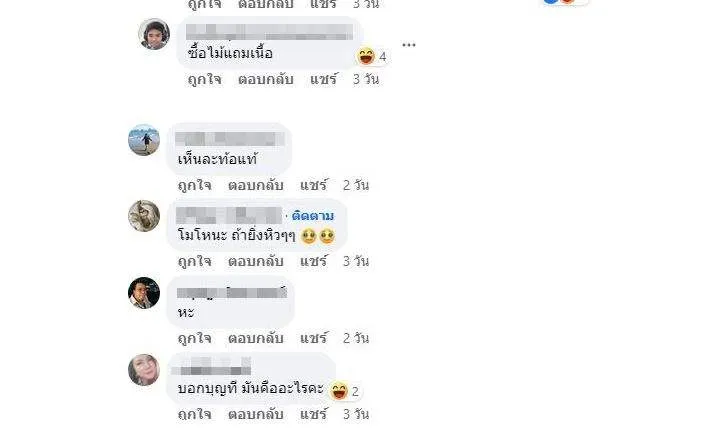Share the 'บอกบุญที มันคืออะไรคะ' comment
Viewport: 705px width, 440px height.
(314, 414)
